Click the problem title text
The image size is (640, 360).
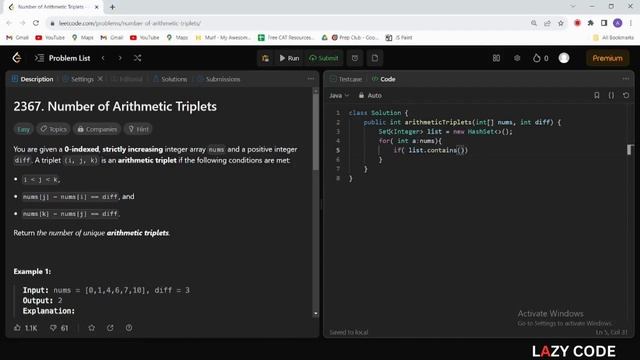[115, 107]
